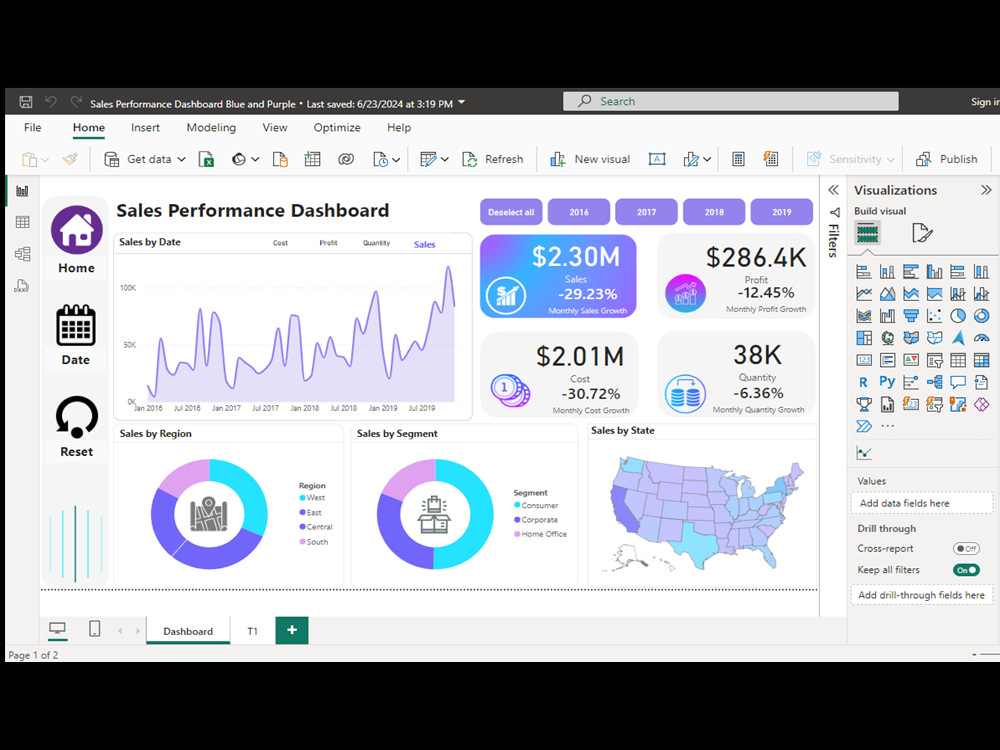Select the line chart visualization icon
This screenshot has width=1000, height=750.
[x=864, y=293]
